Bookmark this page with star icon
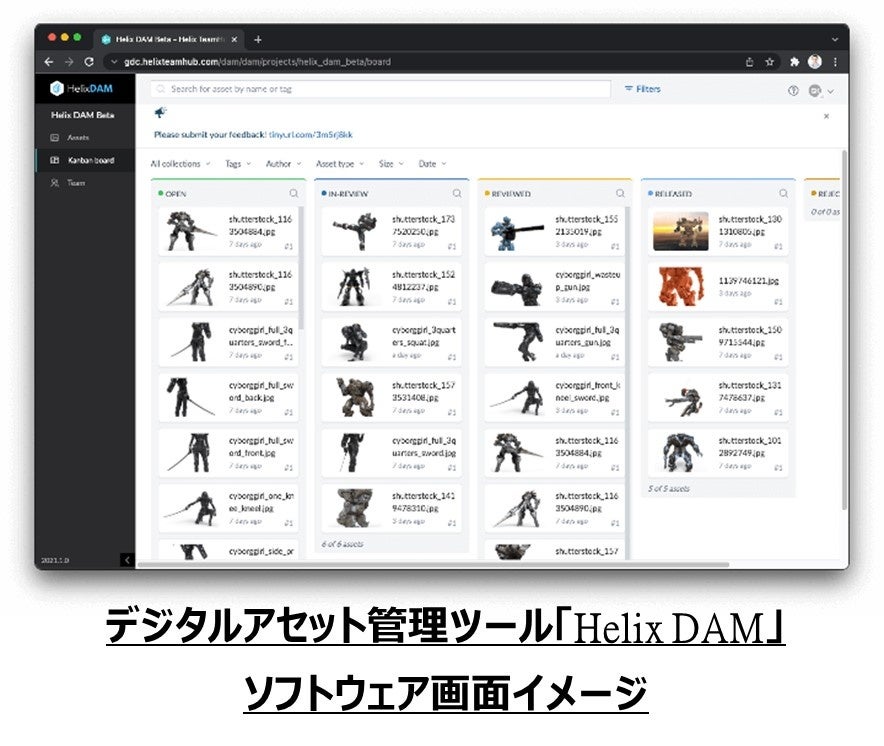884x746 pixels. [770, 62]
